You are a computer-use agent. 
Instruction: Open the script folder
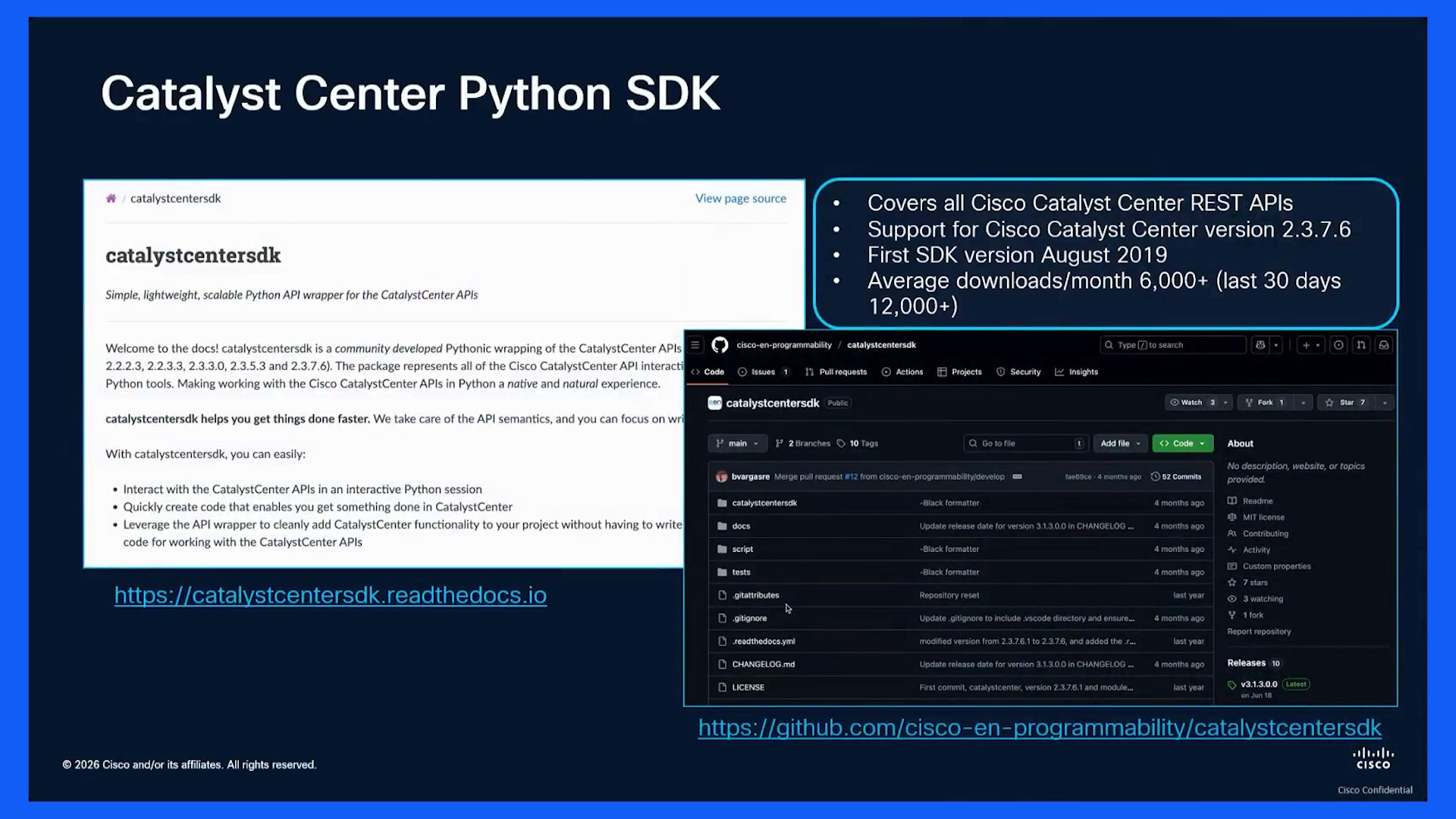pyautogui.click(x=742, y=549)
